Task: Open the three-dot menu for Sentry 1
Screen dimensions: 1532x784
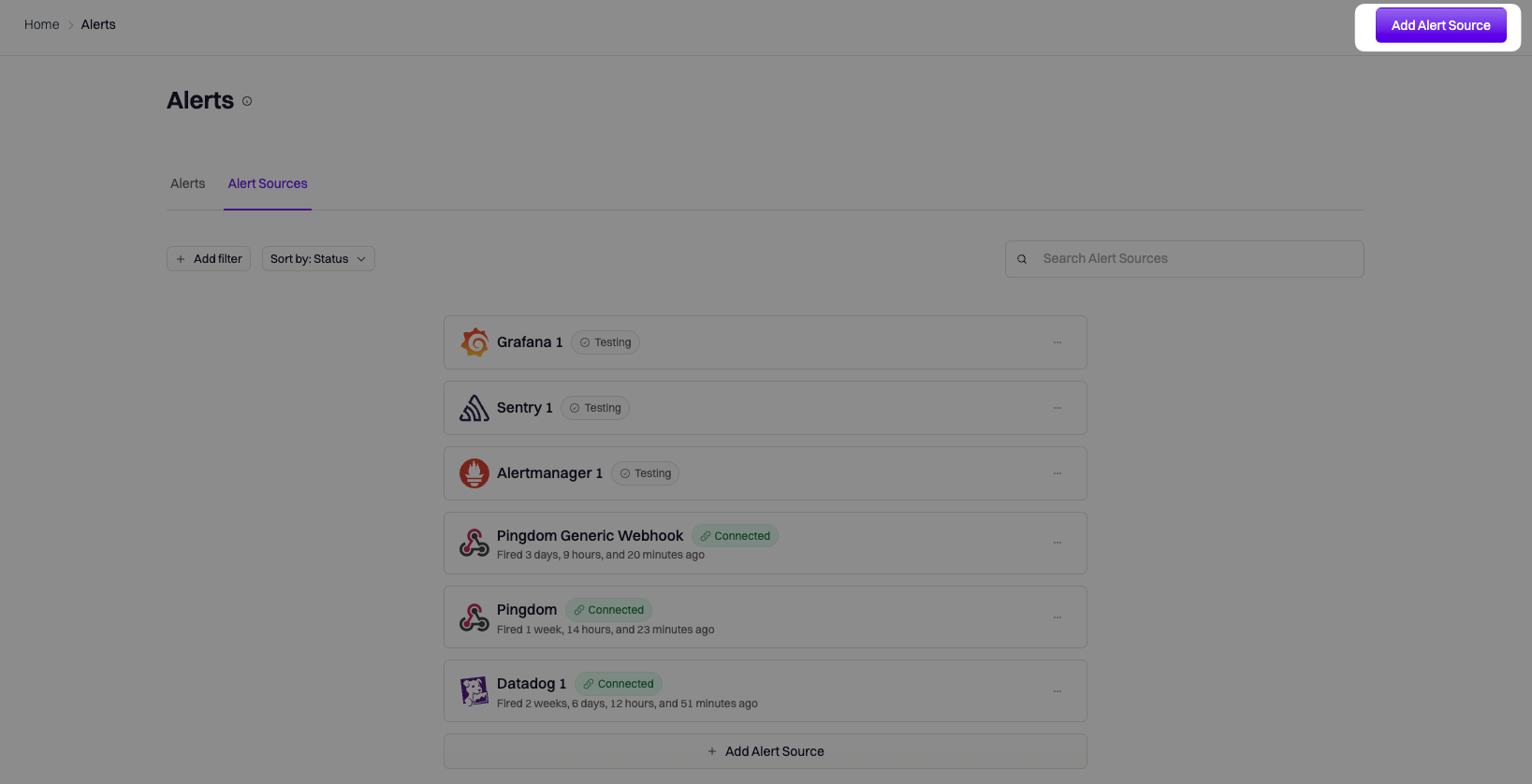Action: pyautogui.click(x=1058, y=408)
